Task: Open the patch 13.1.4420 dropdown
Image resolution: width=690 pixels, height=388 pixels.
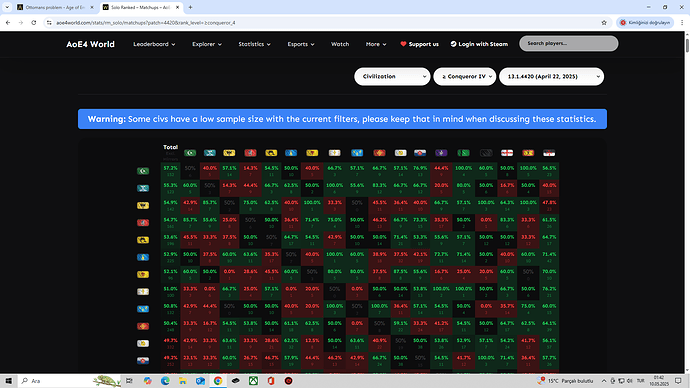Action: (x=551, y=77)
